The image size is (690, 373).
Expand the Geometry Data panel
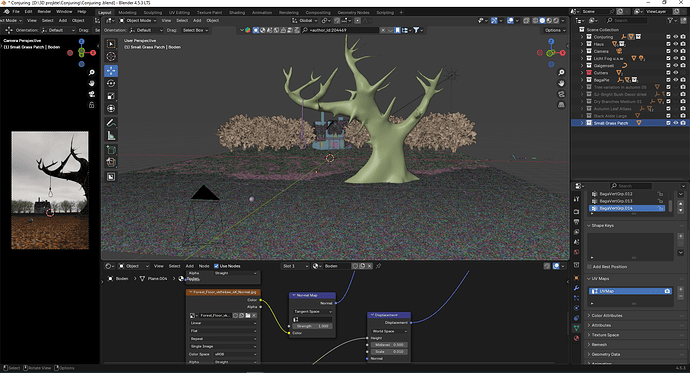click(589, 355)
